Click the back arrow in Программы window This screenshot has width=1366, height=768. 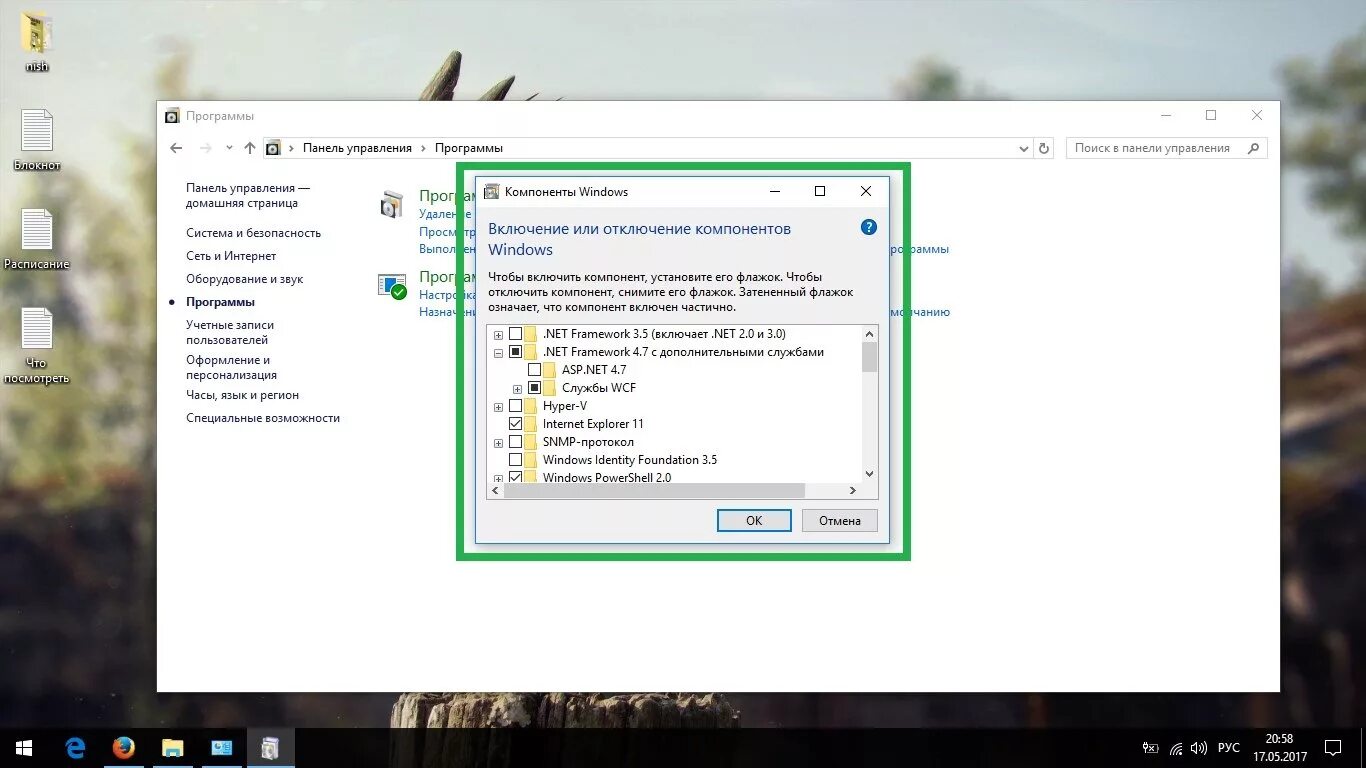point(177,148)
